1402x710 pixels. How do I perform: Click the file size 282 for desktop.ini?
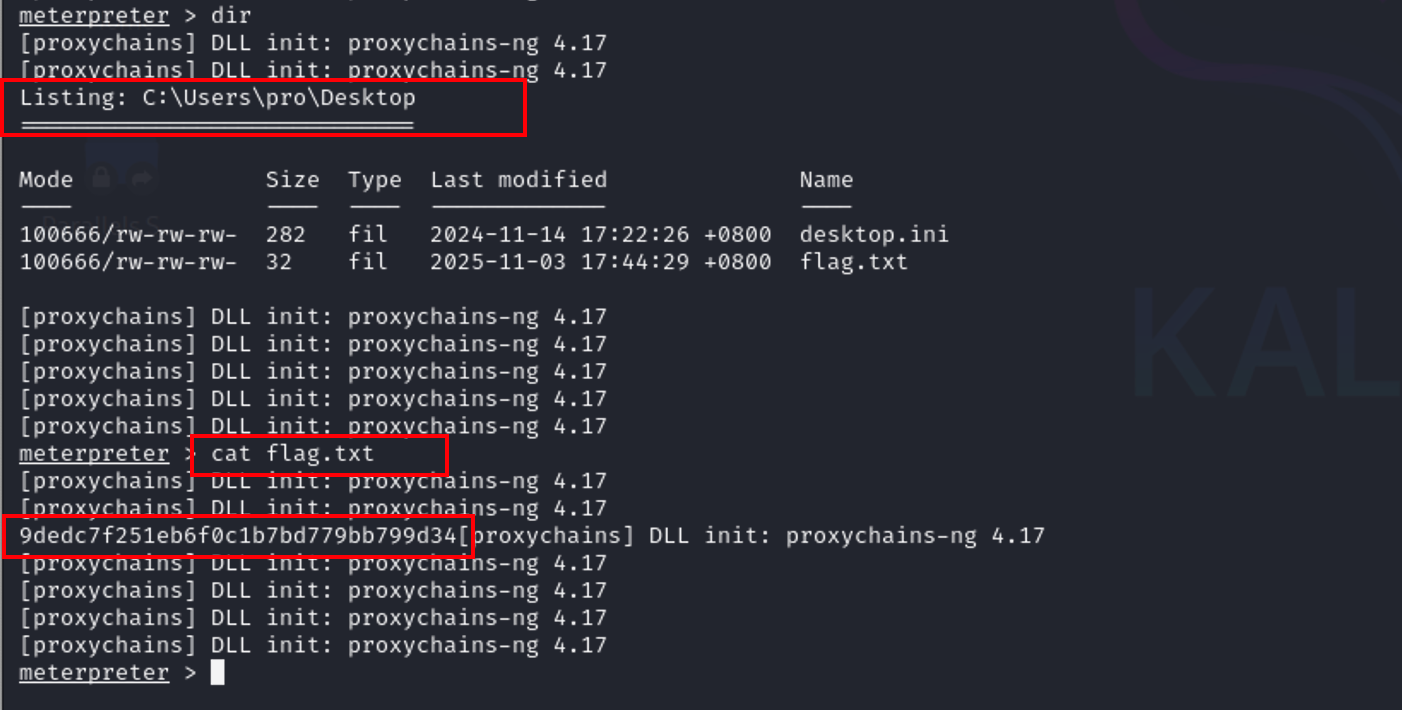click(286, 235)
